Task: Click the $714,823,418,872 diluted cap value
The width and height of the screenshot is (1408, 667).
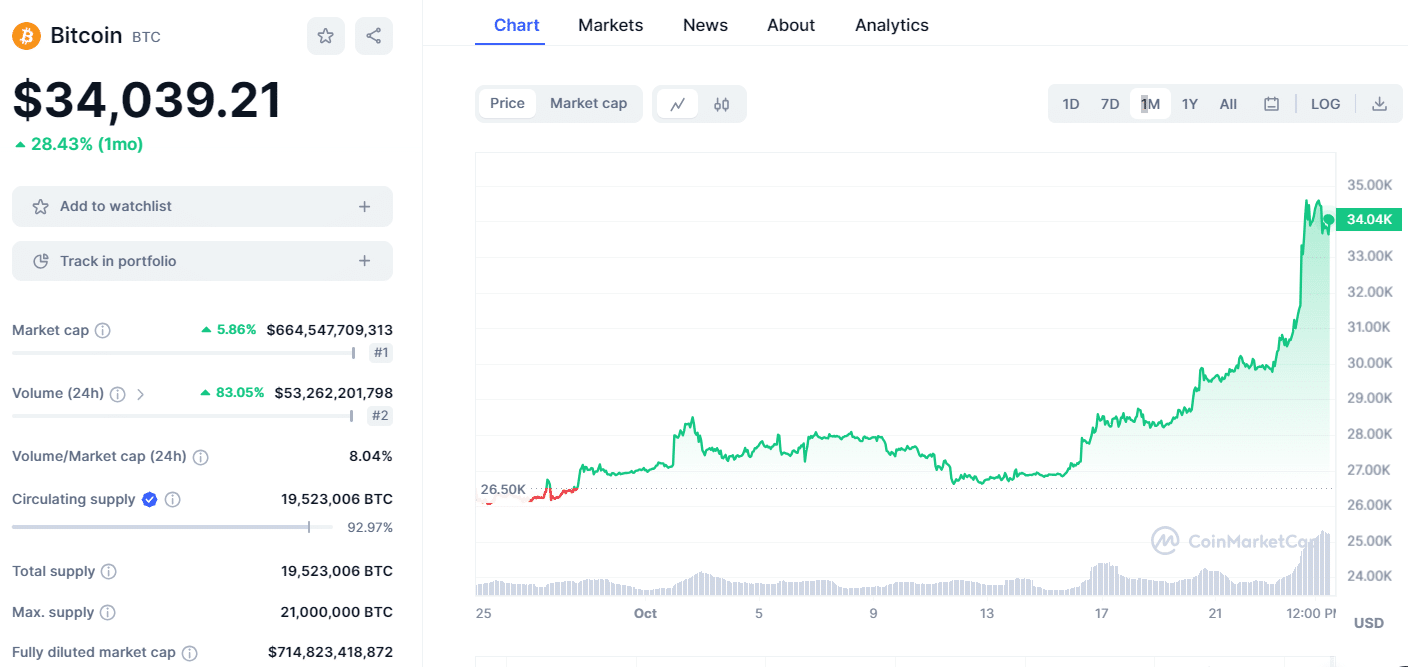Action: click(x=330, y=652)
